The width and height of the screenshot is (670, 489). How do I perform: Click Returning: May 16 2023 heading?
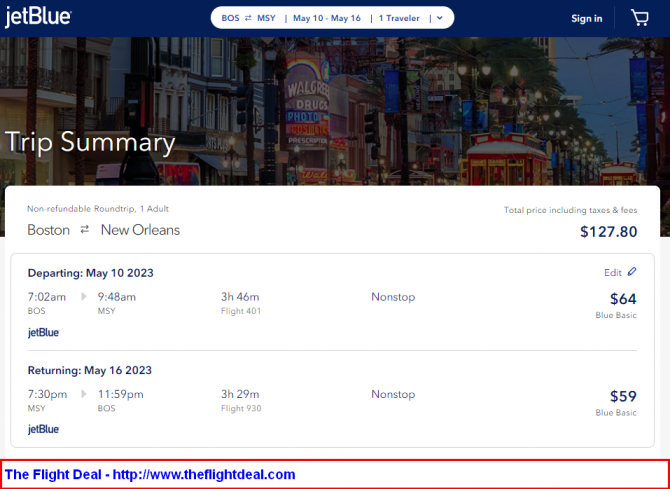[90, 370]
